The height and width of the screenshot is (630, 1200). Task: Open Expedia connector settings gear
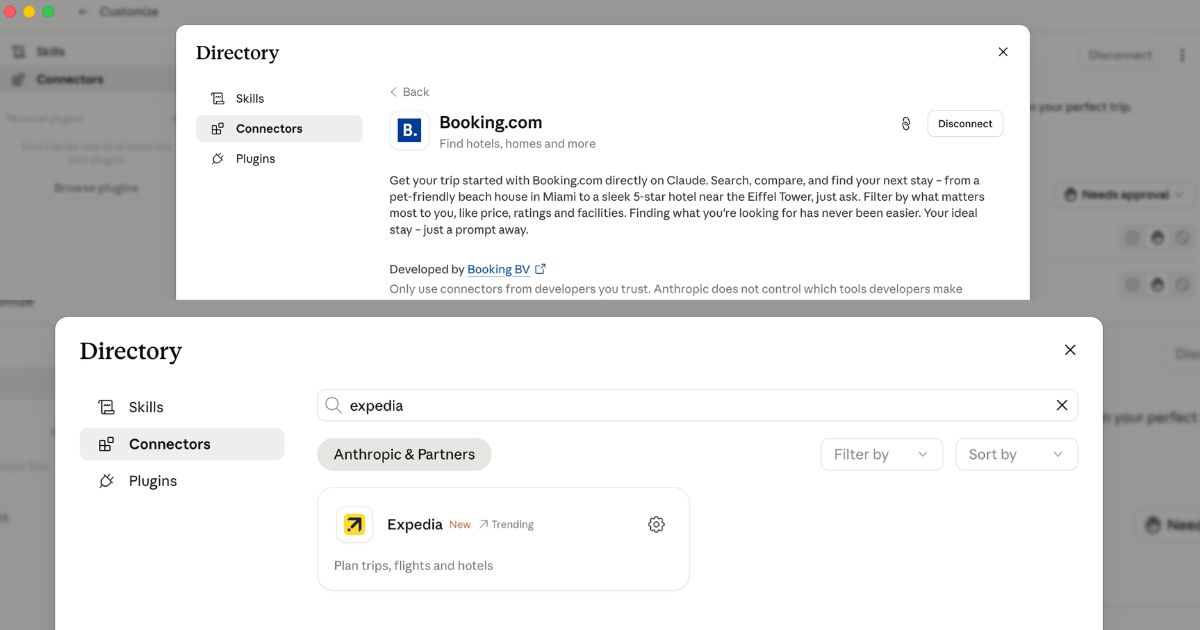click(656, 524)
